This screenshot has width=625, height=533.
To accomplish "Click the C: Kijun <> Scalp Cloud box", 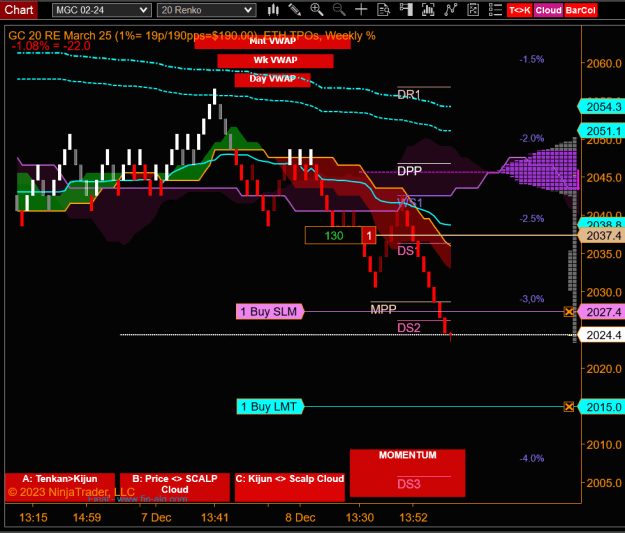I will coord(290,487).
